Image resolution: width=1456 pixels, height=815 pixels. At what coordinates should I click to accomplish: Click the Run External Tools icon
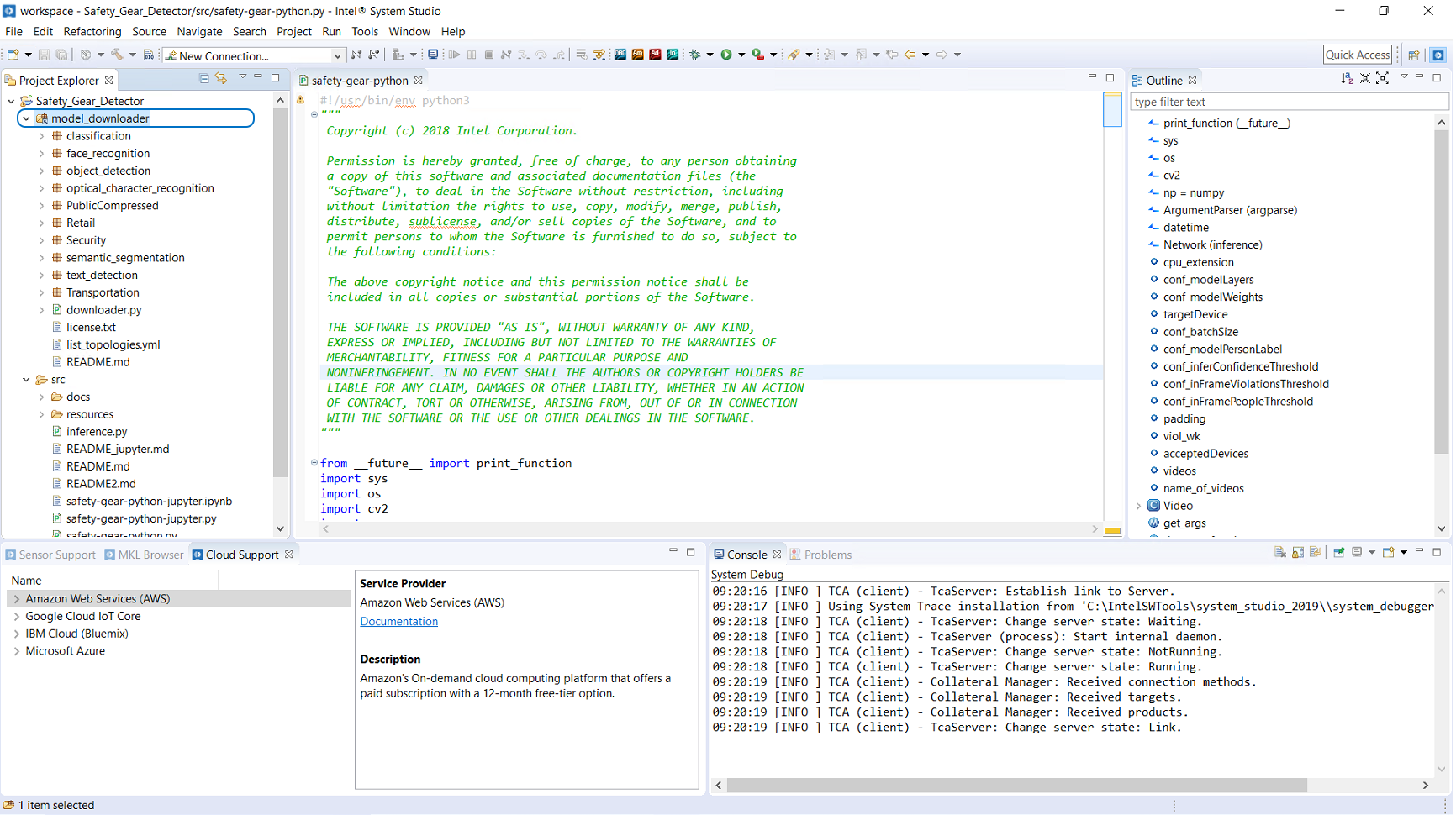click(x=757, y=55)
